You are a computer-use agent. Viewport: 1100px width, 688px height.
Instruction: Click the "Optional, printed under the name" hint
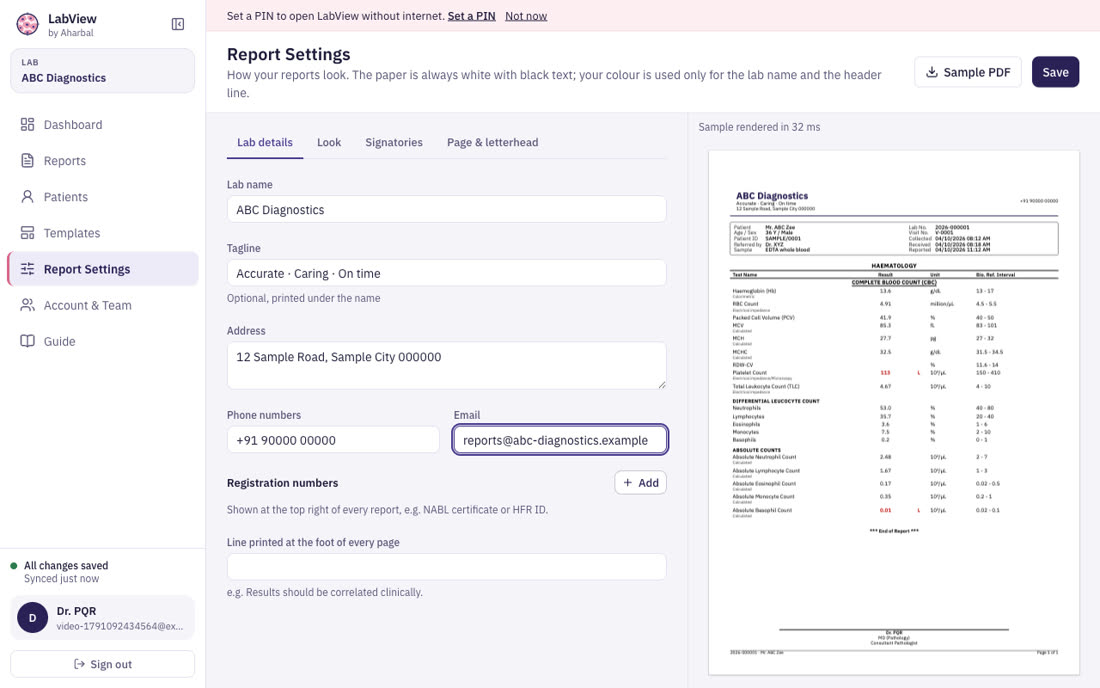pyautogui.click(x=303, y=298)
